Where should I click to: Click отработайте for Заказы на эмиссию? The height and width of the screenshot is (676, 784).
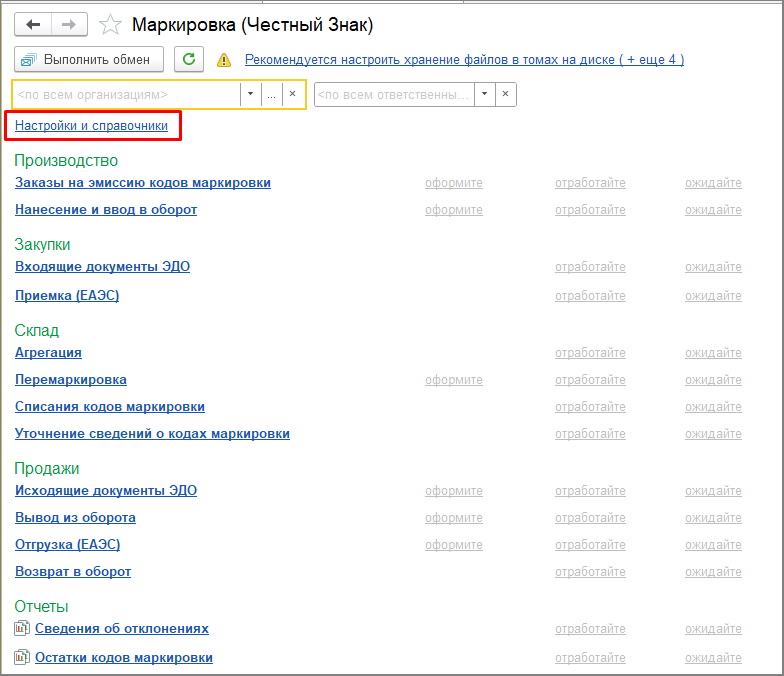(590, 183)
